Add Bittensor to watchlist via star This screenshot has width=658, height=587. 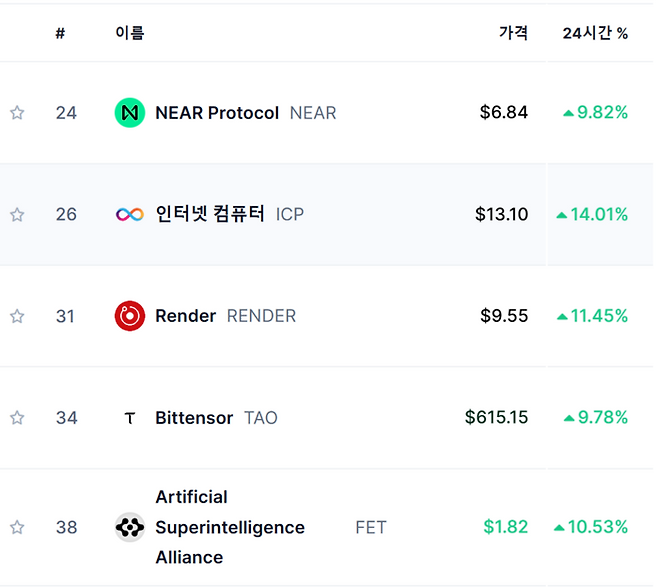[17, 418]
